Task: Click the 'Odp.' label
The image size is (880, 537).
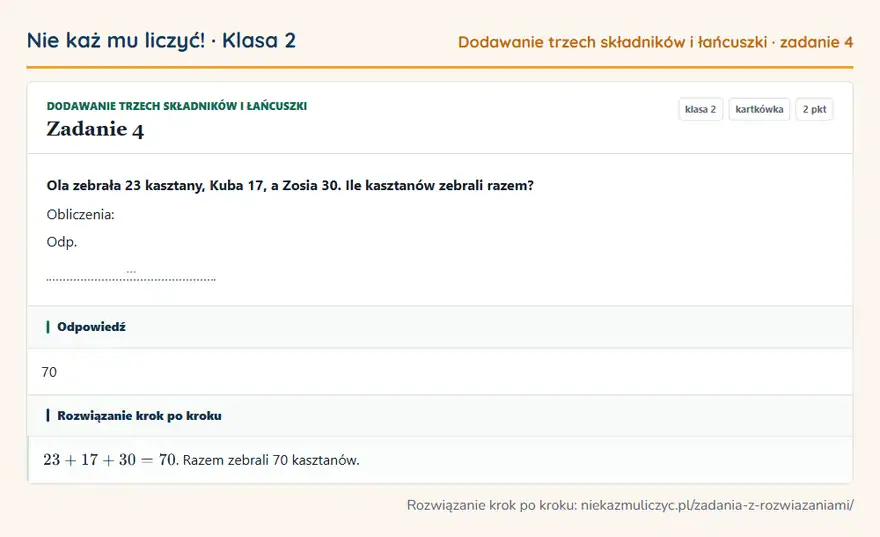Action: 62,242
